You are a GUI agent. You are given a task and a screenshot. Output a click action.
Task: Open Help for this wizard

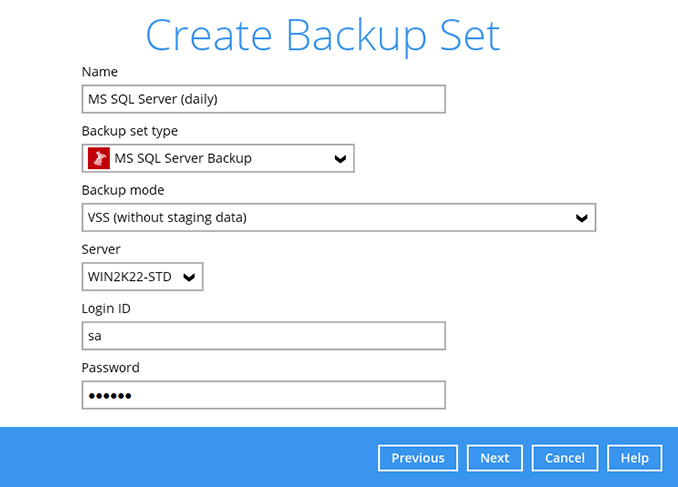pos(634,458)
